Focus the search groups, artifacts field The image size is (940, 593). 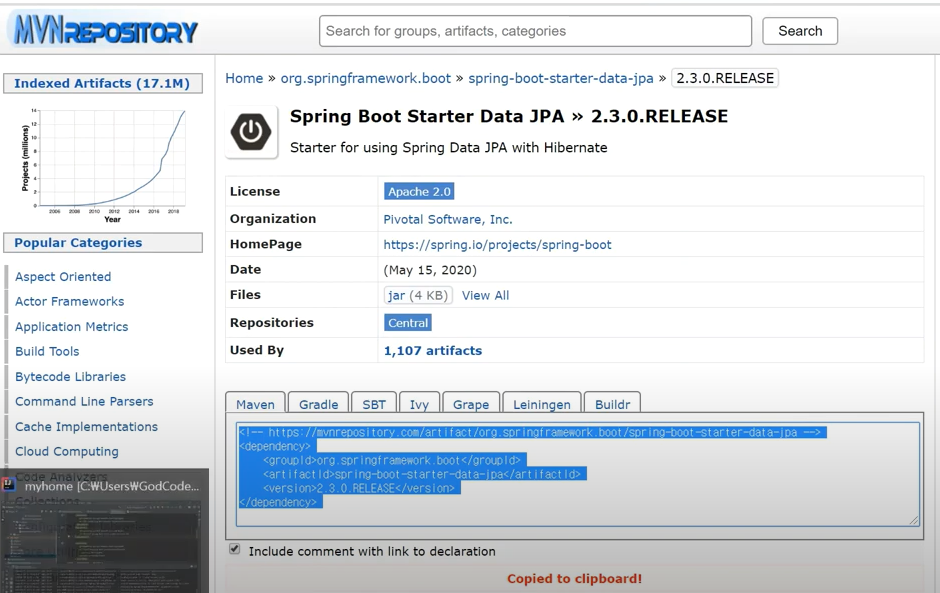coord(535,31)
